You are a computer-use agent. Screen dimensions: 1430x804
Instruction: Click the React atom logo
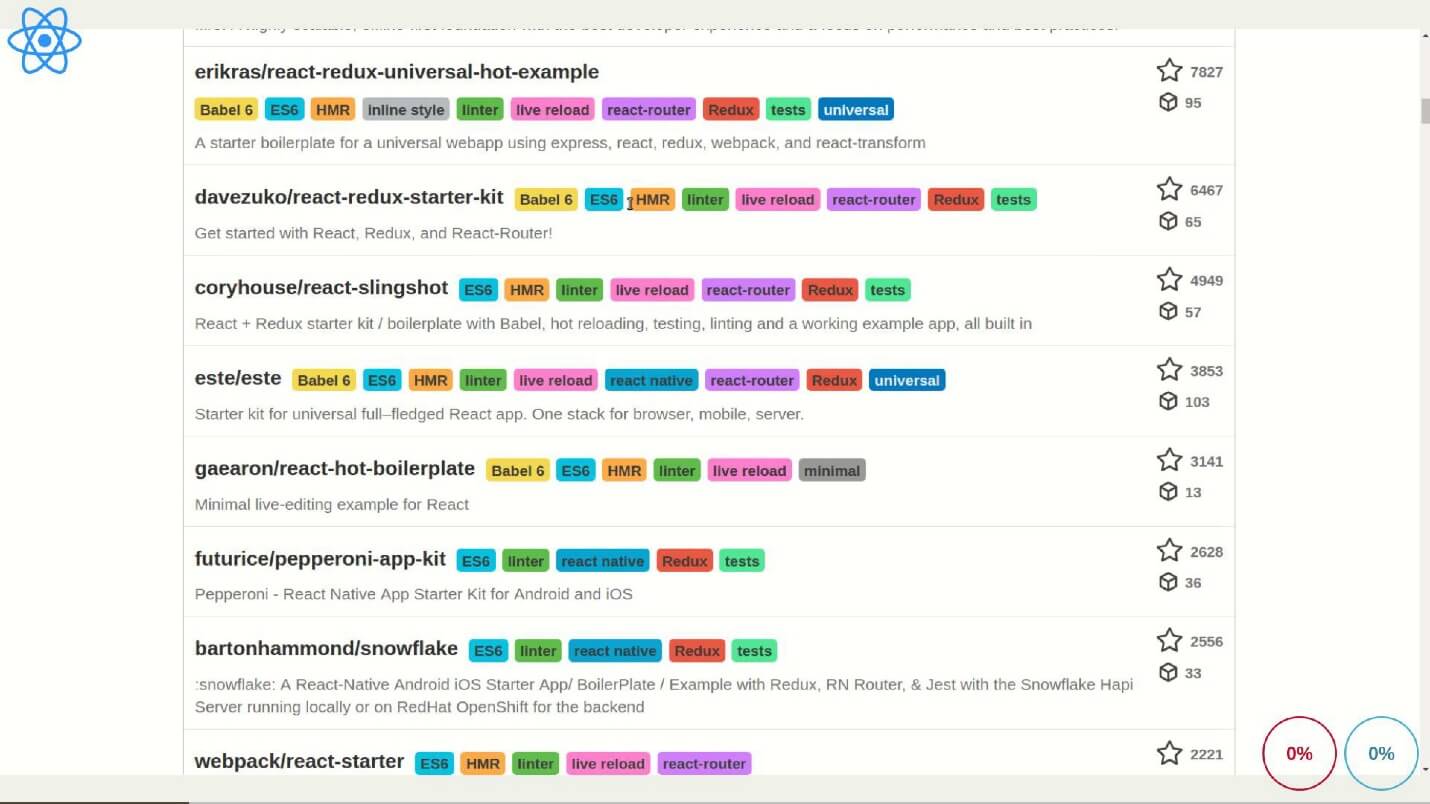pyautogui.click(x=44, y=41)
